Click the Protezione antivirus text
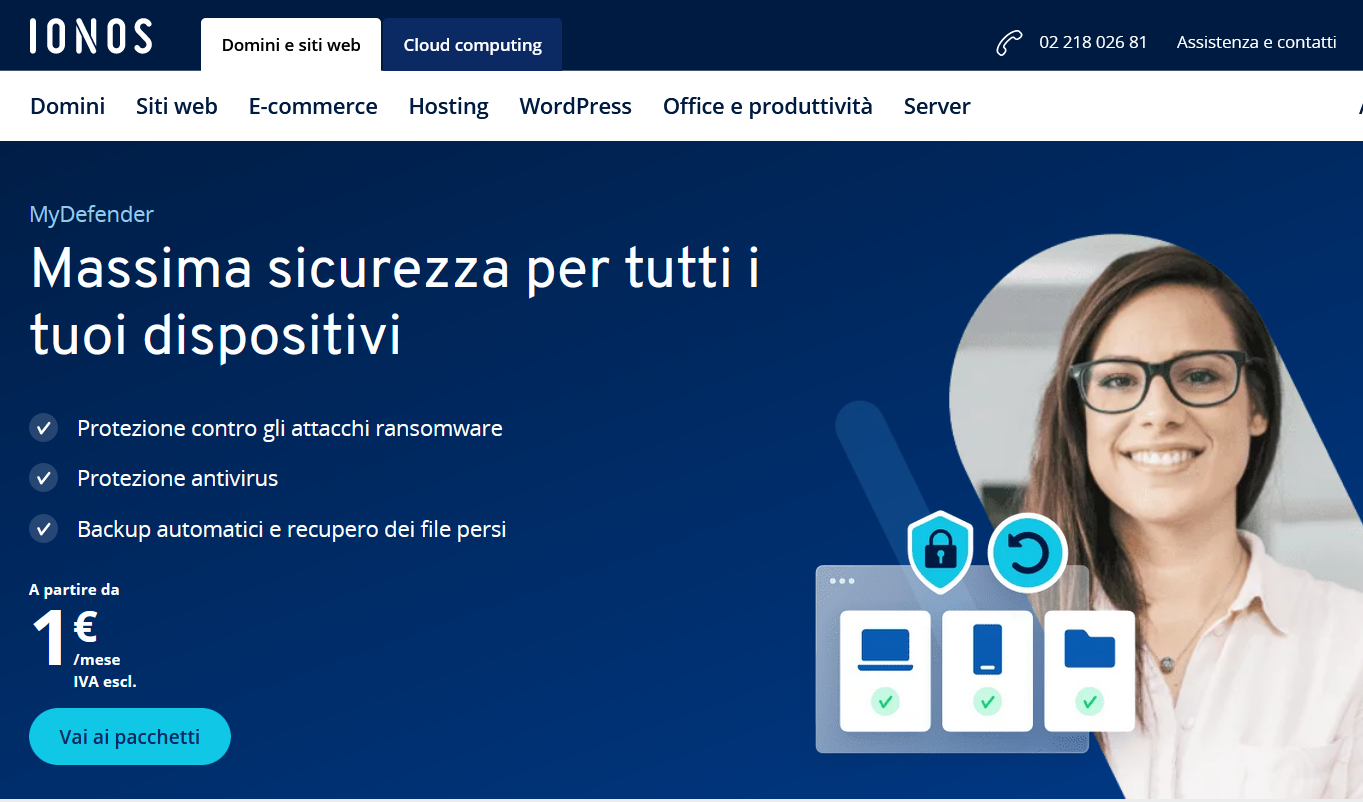 (178, 478)
